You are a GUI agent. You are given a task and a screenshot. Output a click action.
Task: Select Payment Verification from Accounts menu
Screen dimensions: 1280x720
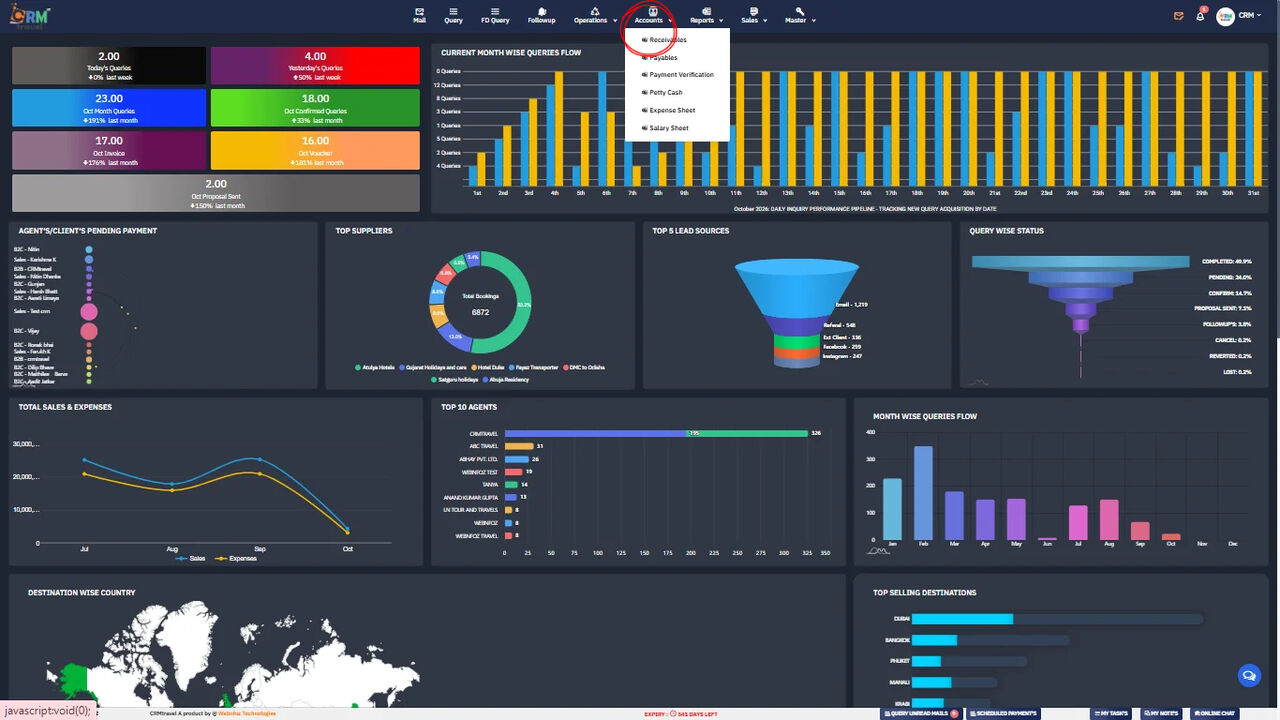[677, 75]
